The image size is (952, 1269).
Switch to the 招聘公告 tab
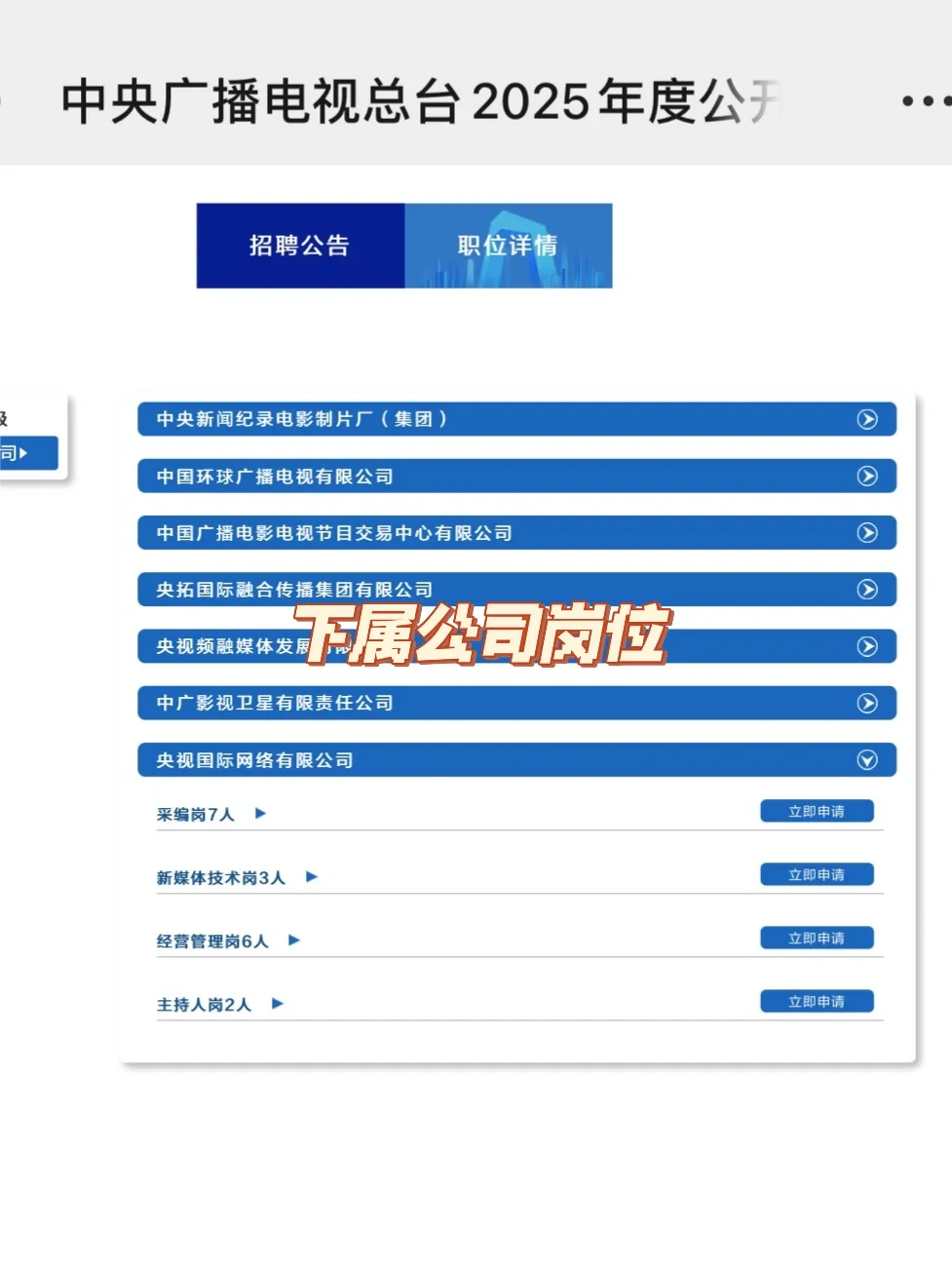point(300,246)
